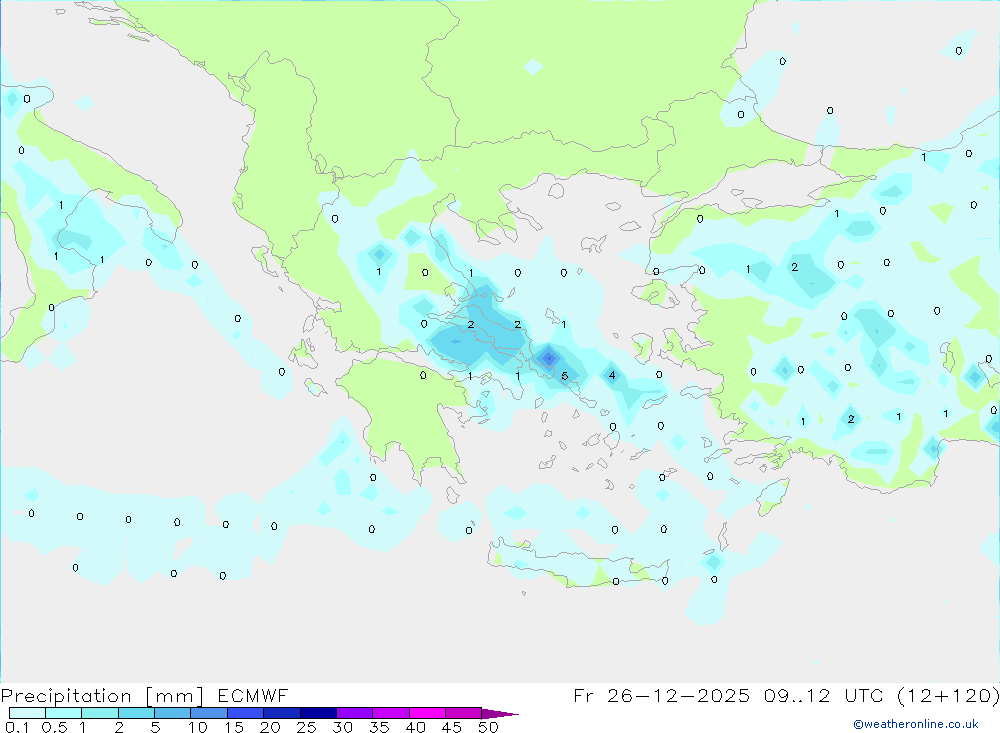Viewport: 1000px width, 733px height.
Task: Click the "0.1" legend scale label
Action: pyautogui.click(x=17, y=727)
